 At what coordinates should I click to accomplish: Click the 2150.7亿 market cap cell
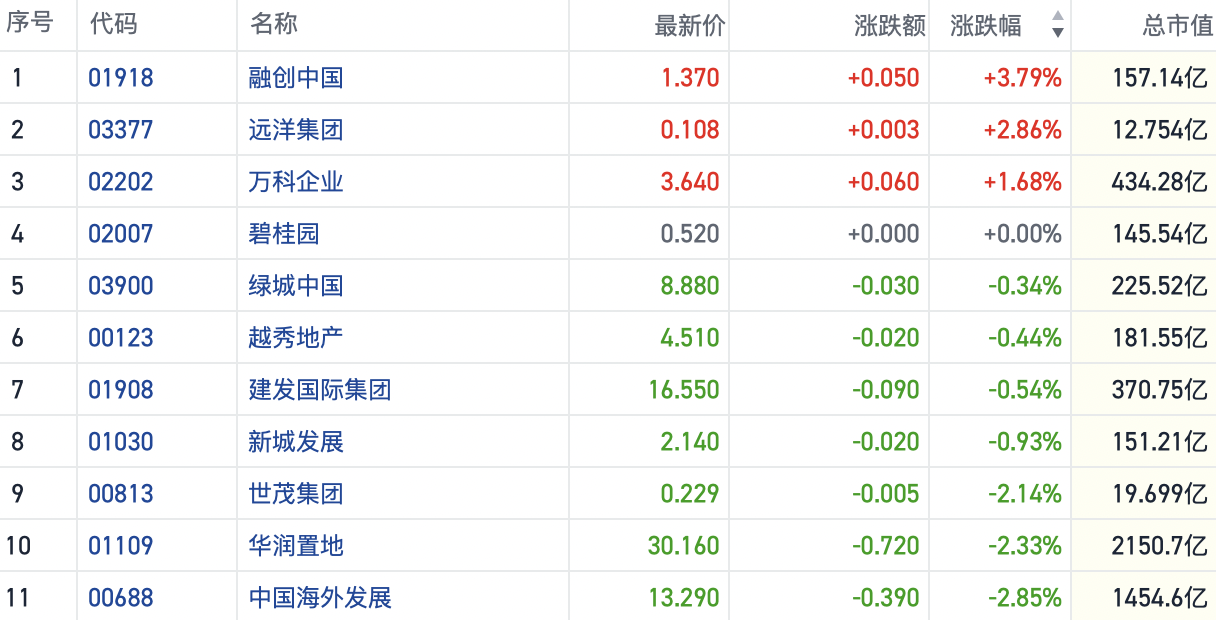click(1159, 546)
